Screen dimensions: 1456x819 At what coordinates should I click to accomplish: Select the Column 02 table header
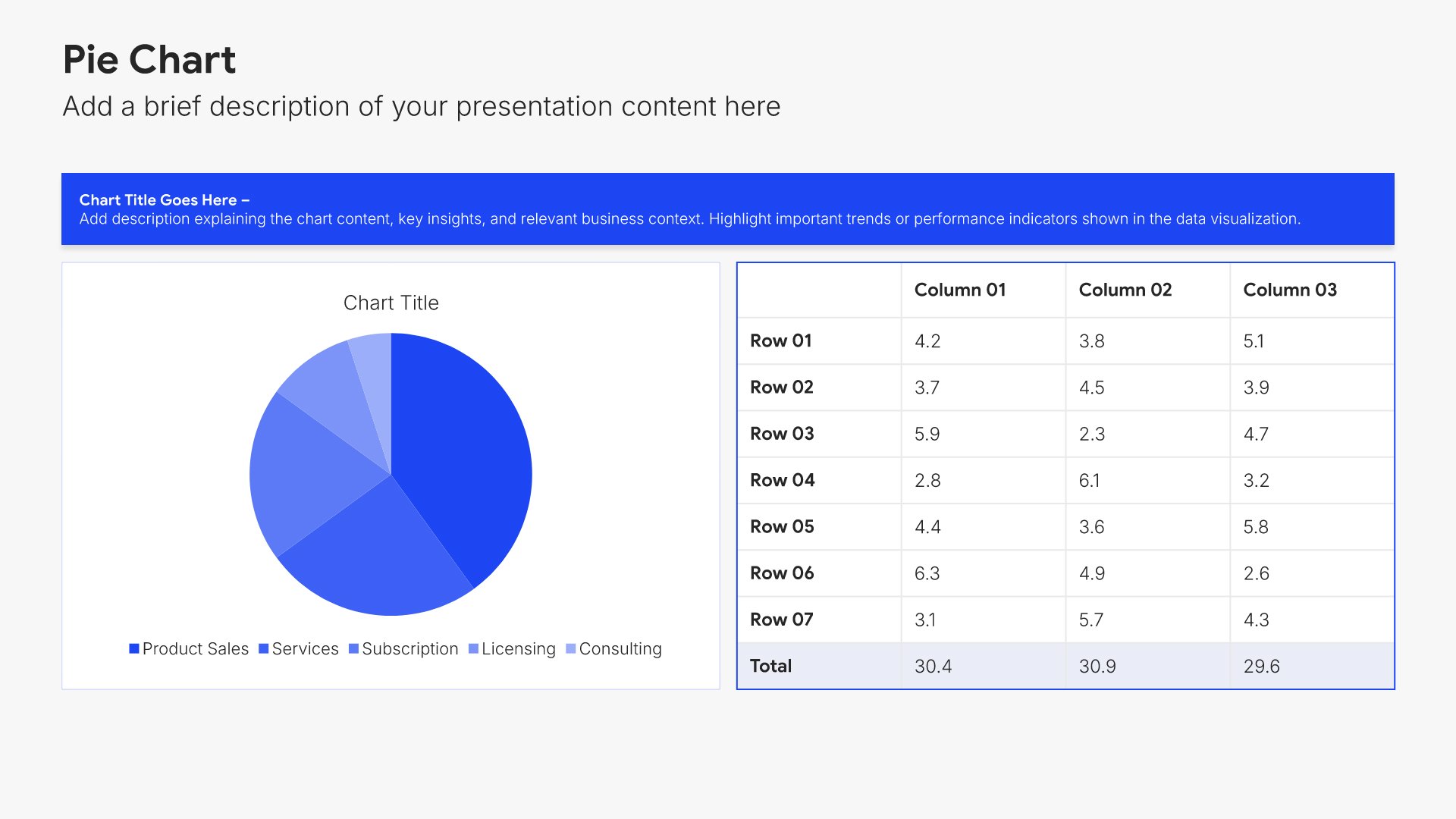(1148, 290)
